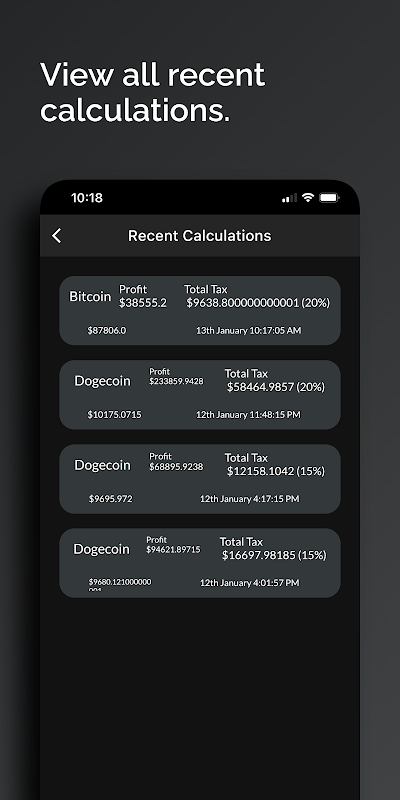Select the Recent Calculations title
Image resolution: width=400 pixels, height=800 pixels.
(199, 236)
